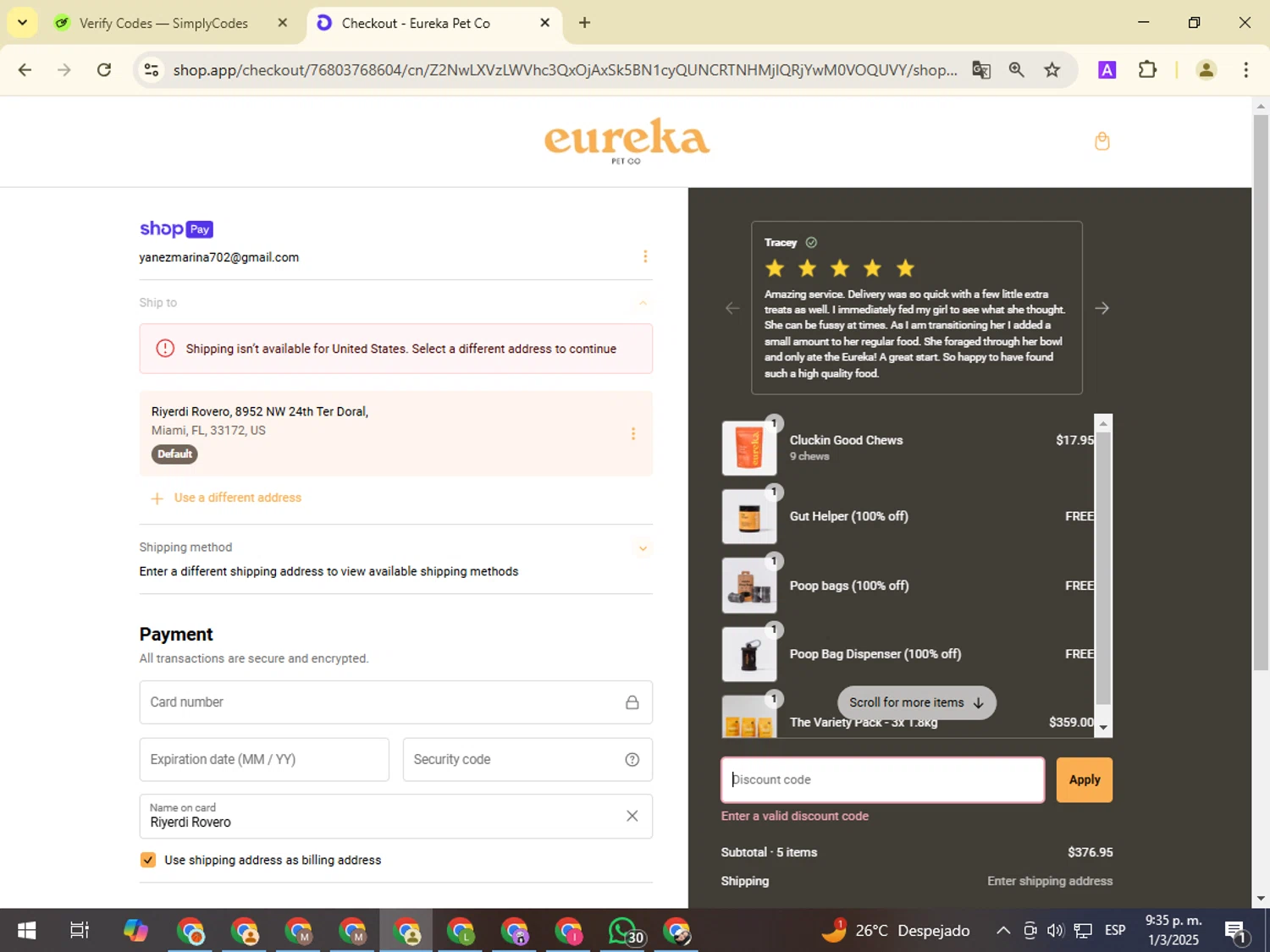The width and height of the screenshot is (1270, 952).
Task: Click the address bar URL
Action: 565,69
